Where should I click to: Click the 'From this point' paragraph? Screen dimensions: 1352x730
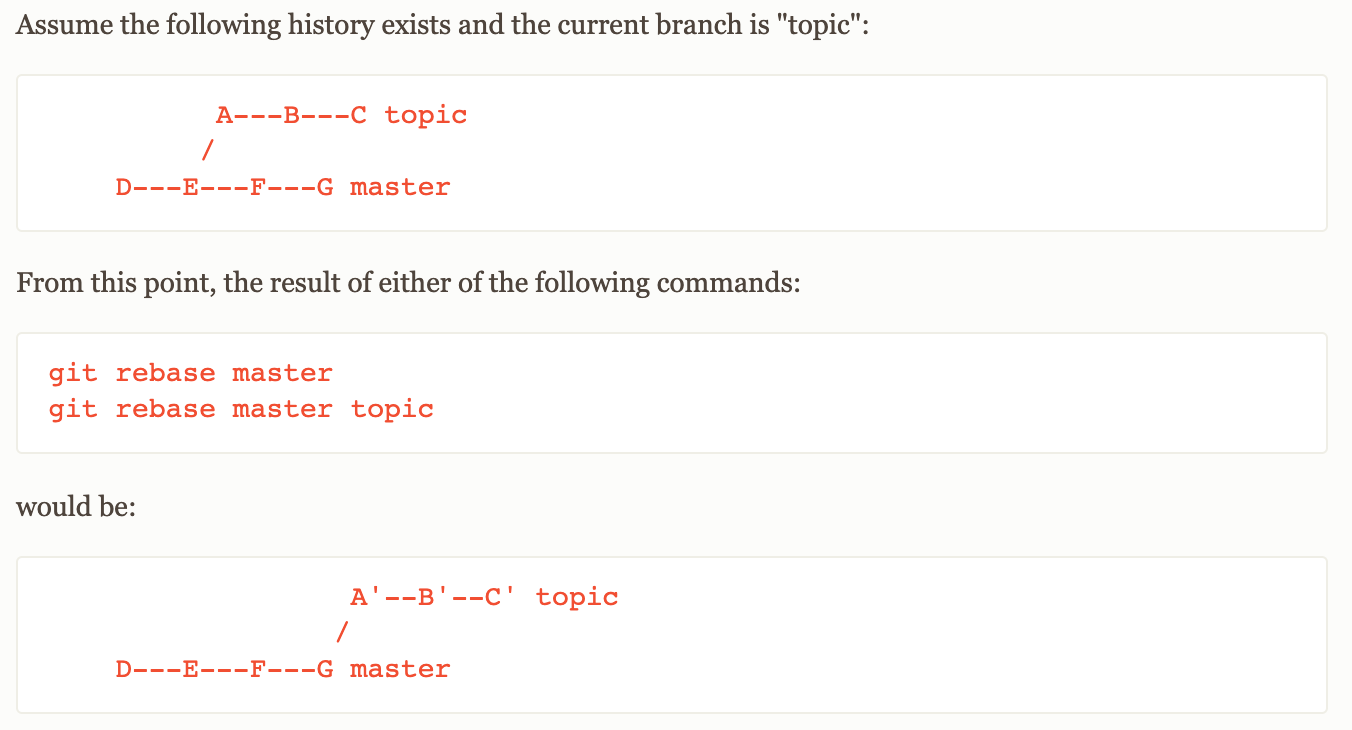coord(408,283)
